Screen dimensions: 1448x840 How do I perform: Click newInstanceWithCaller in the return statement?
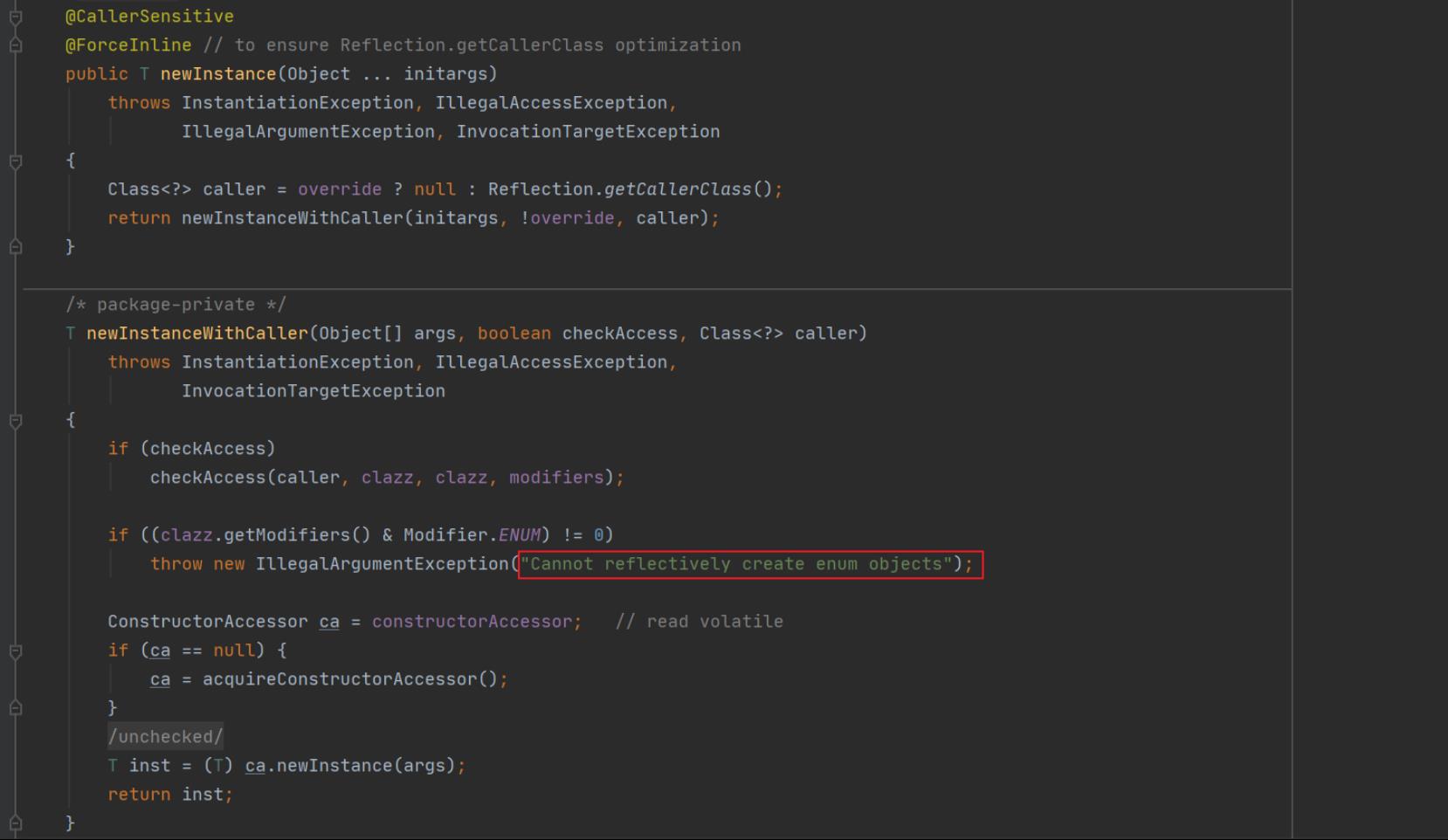(x=293, y=218)
